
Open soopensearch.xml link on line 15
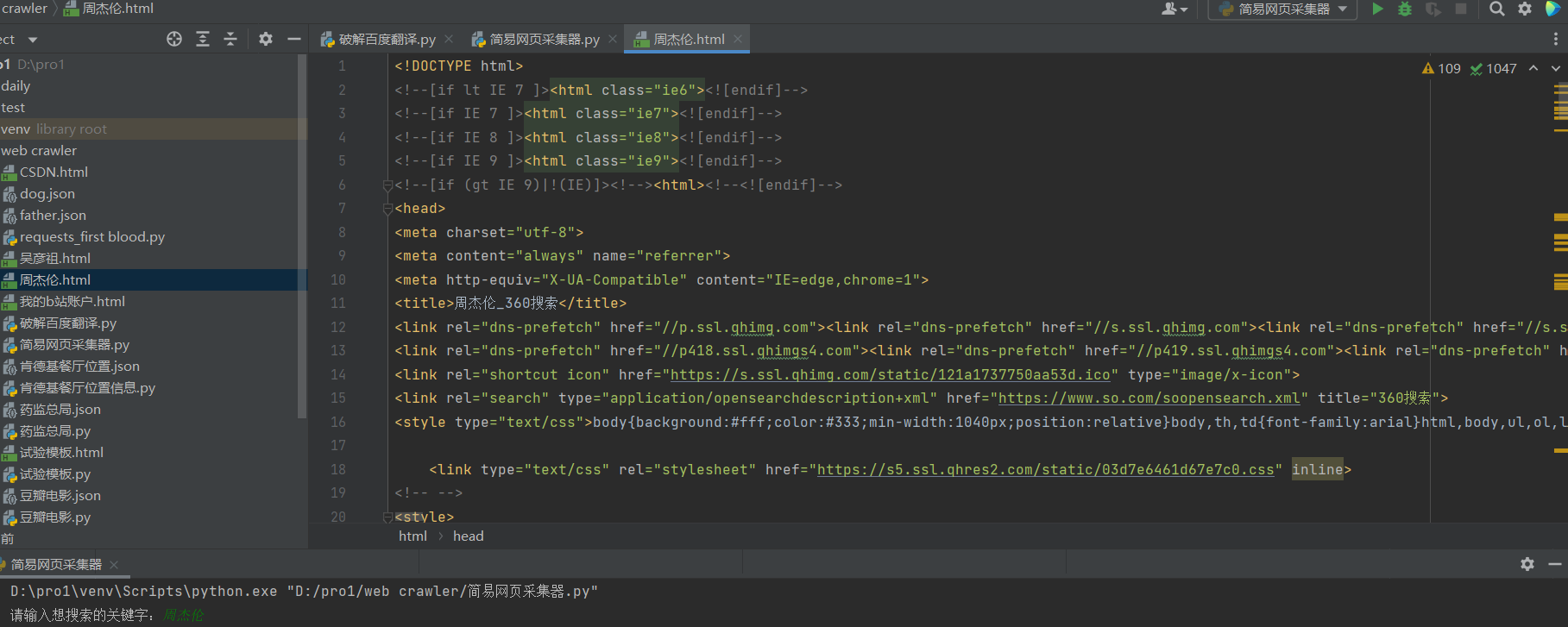(1149, 398)
